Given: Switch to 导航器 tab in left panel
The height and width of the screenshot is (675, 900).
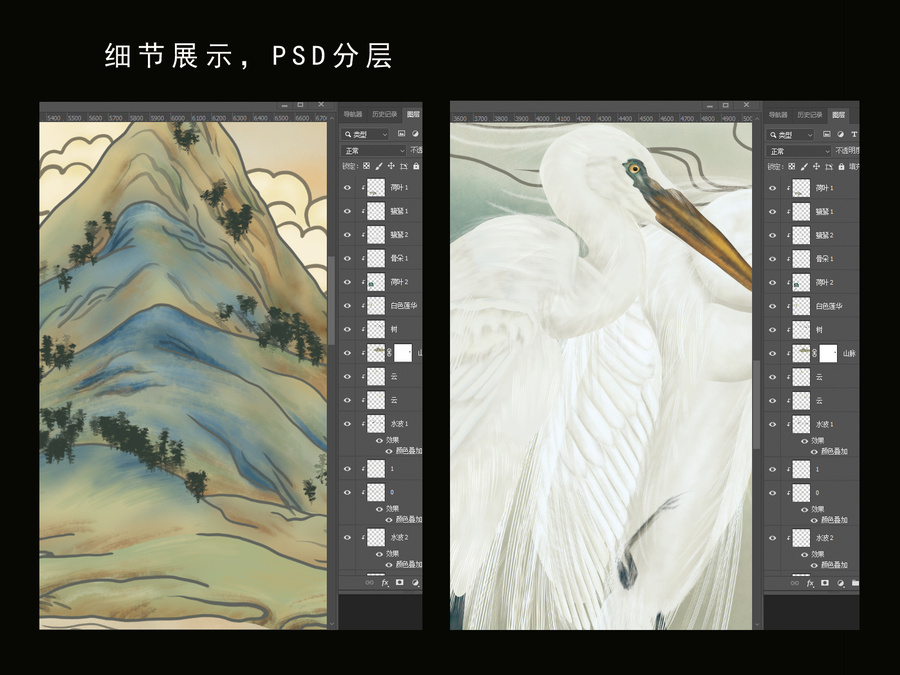Looking at the screenshot, I should coord(353,114).
